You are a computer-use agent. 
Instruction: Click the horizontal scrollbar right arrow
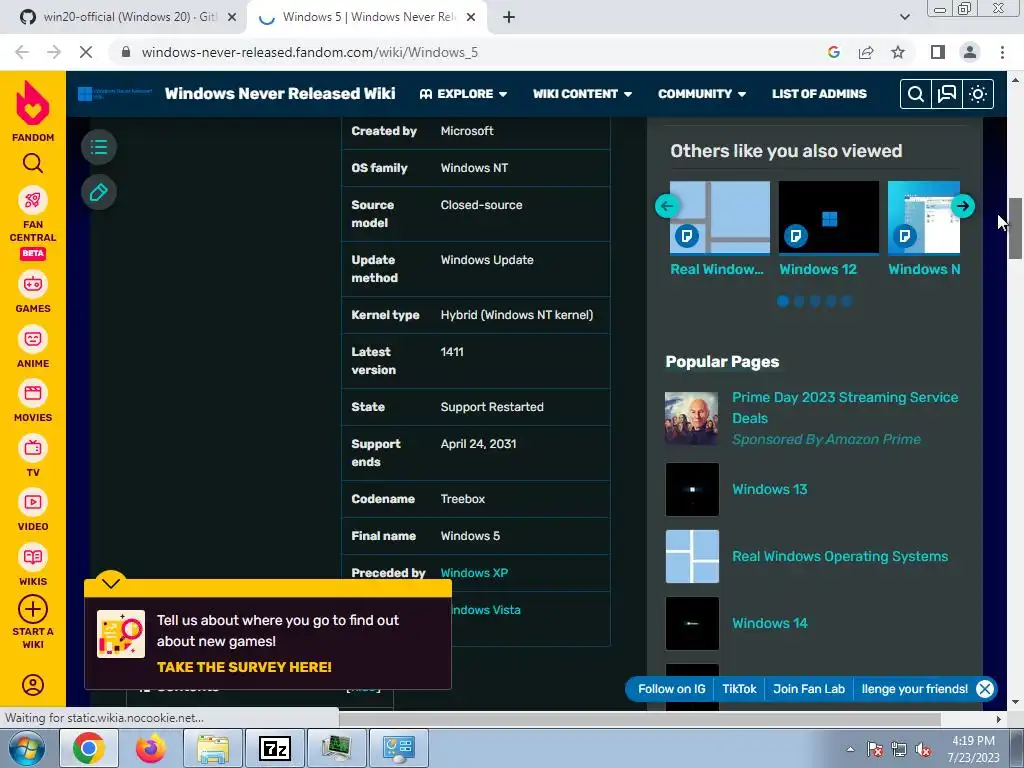point(999,719)
